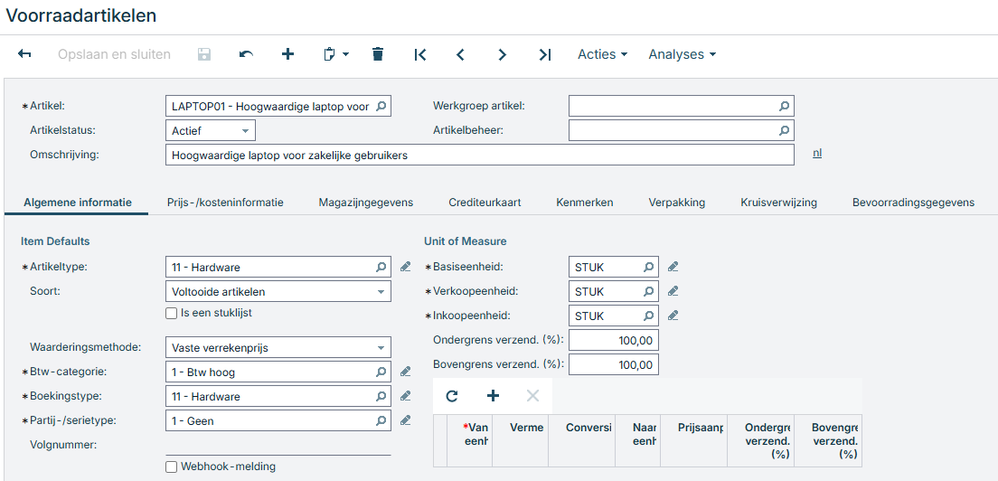This screenshot has height=481, width=998.
Task: Click the undo icon in toolbar
Action: 246,54
